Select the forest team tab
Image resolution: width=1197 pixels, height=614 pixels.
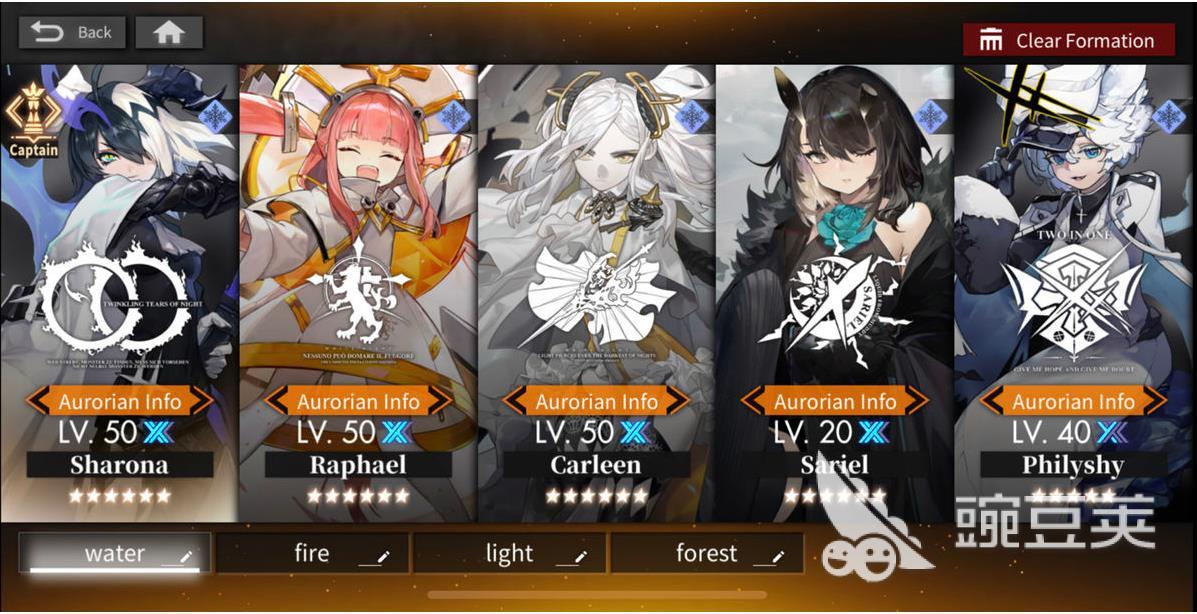[x=707, y=553]
